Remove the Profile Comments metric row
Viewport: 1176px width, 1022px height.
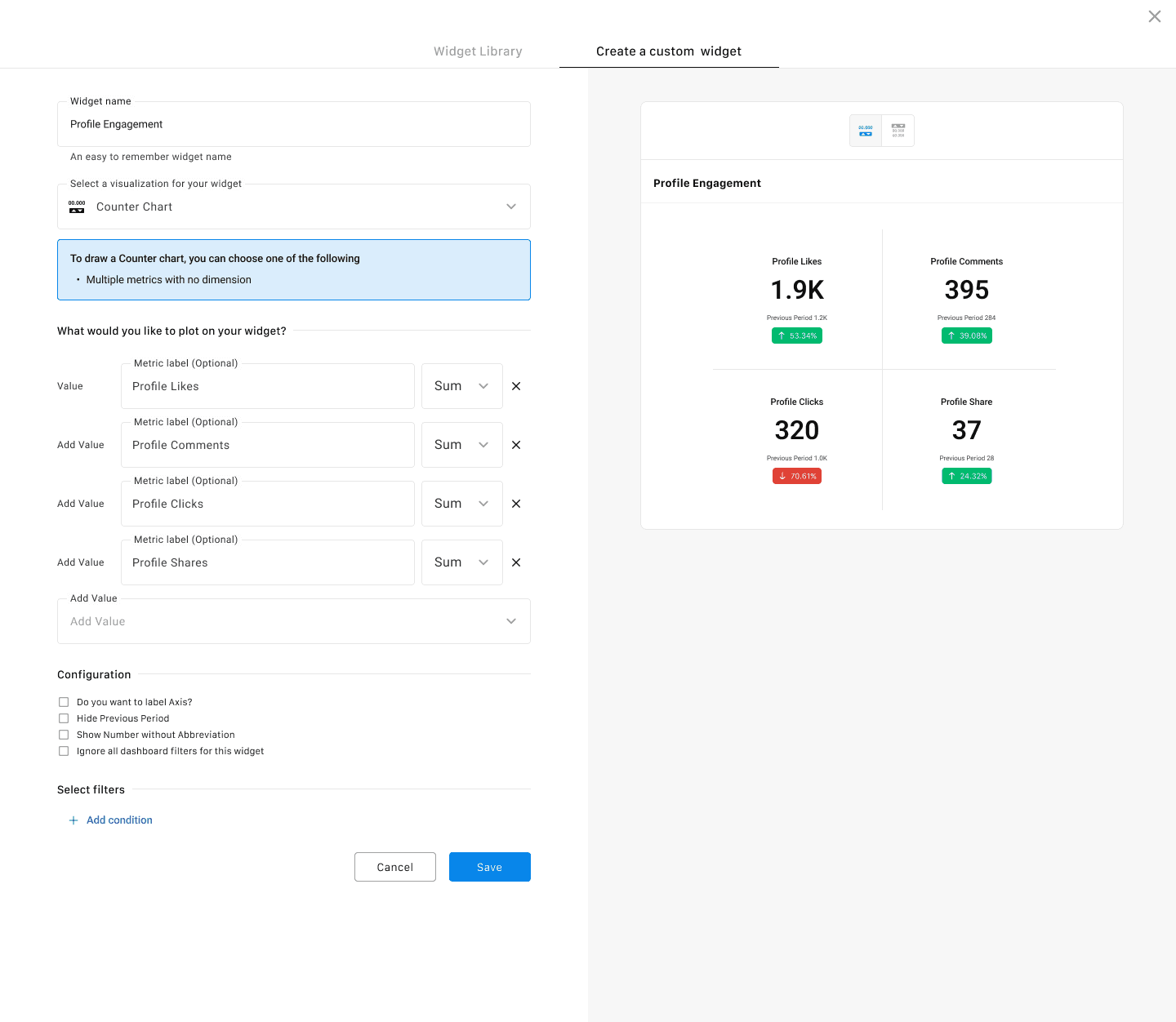516,445
